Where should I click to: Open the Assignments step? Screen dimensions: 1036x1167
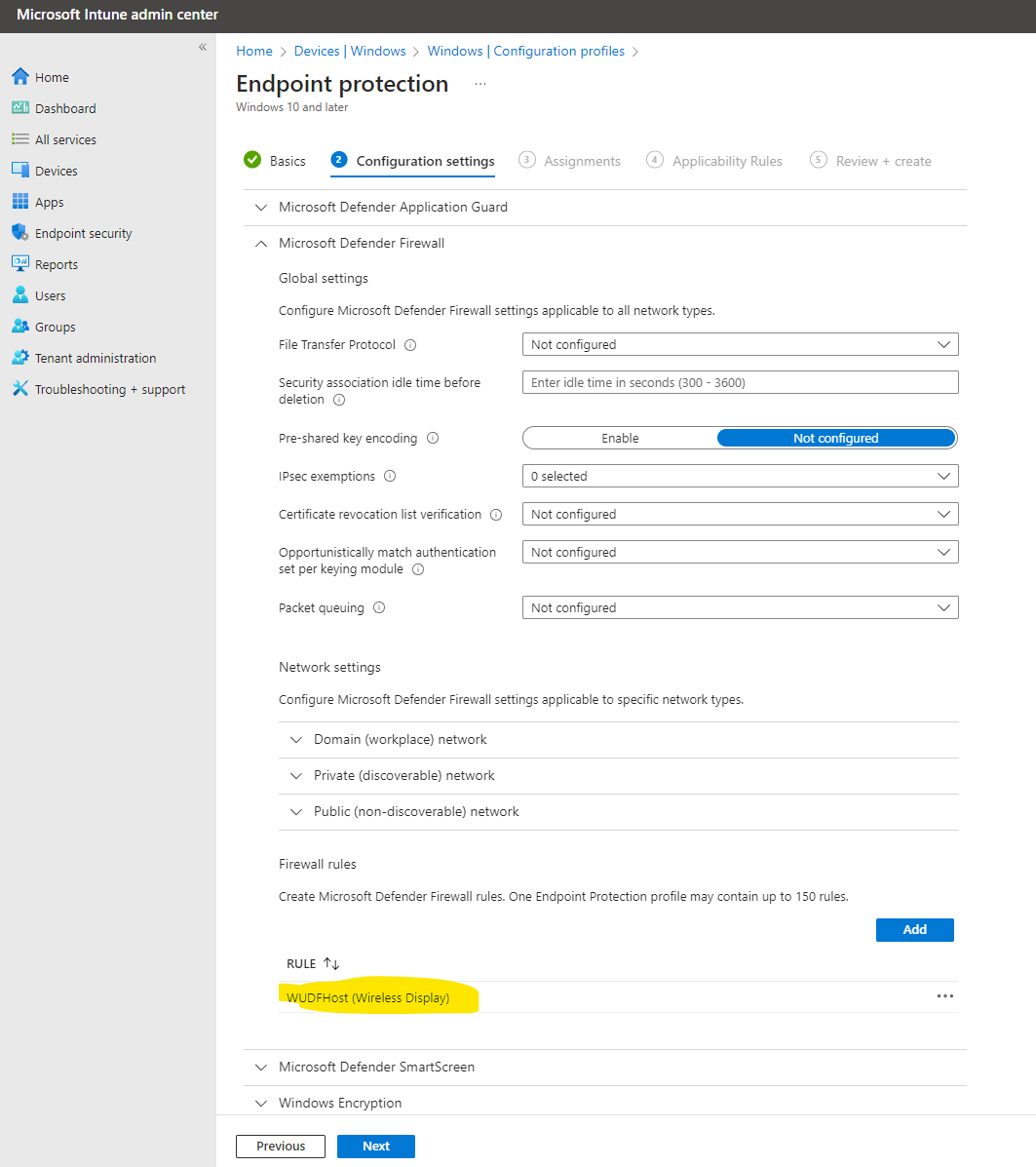click(583, 161)
